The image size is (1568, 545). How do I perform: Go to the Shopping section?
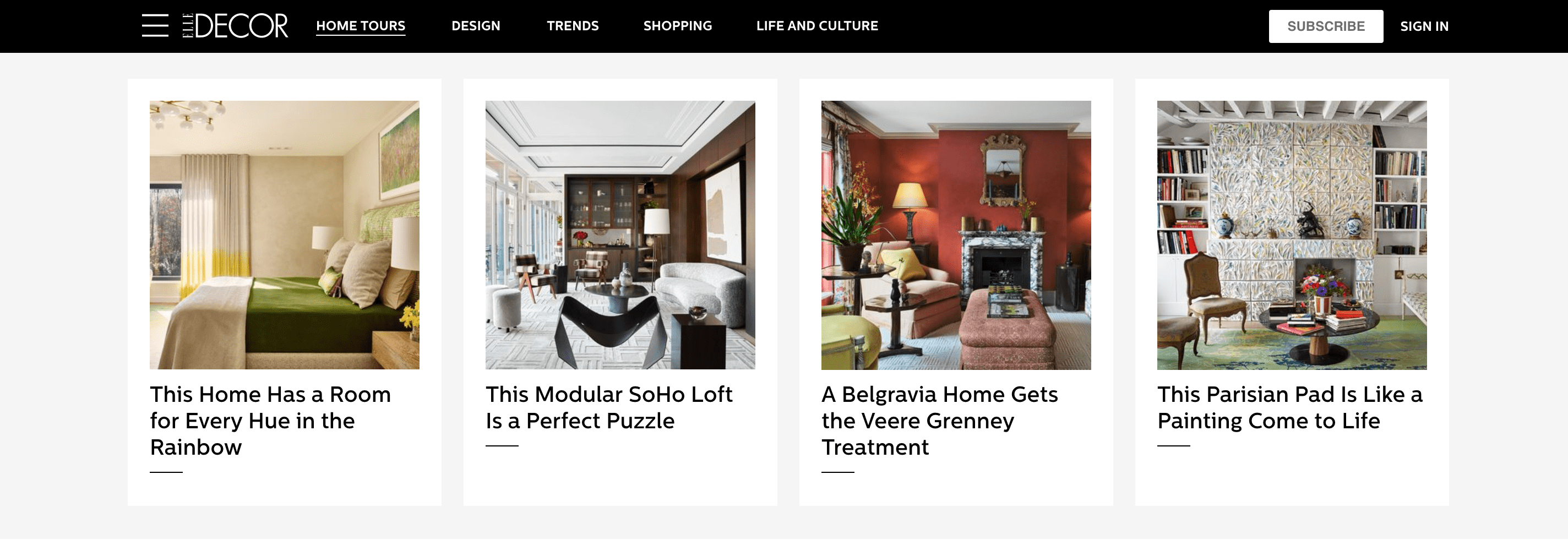(x=678, y=25)
